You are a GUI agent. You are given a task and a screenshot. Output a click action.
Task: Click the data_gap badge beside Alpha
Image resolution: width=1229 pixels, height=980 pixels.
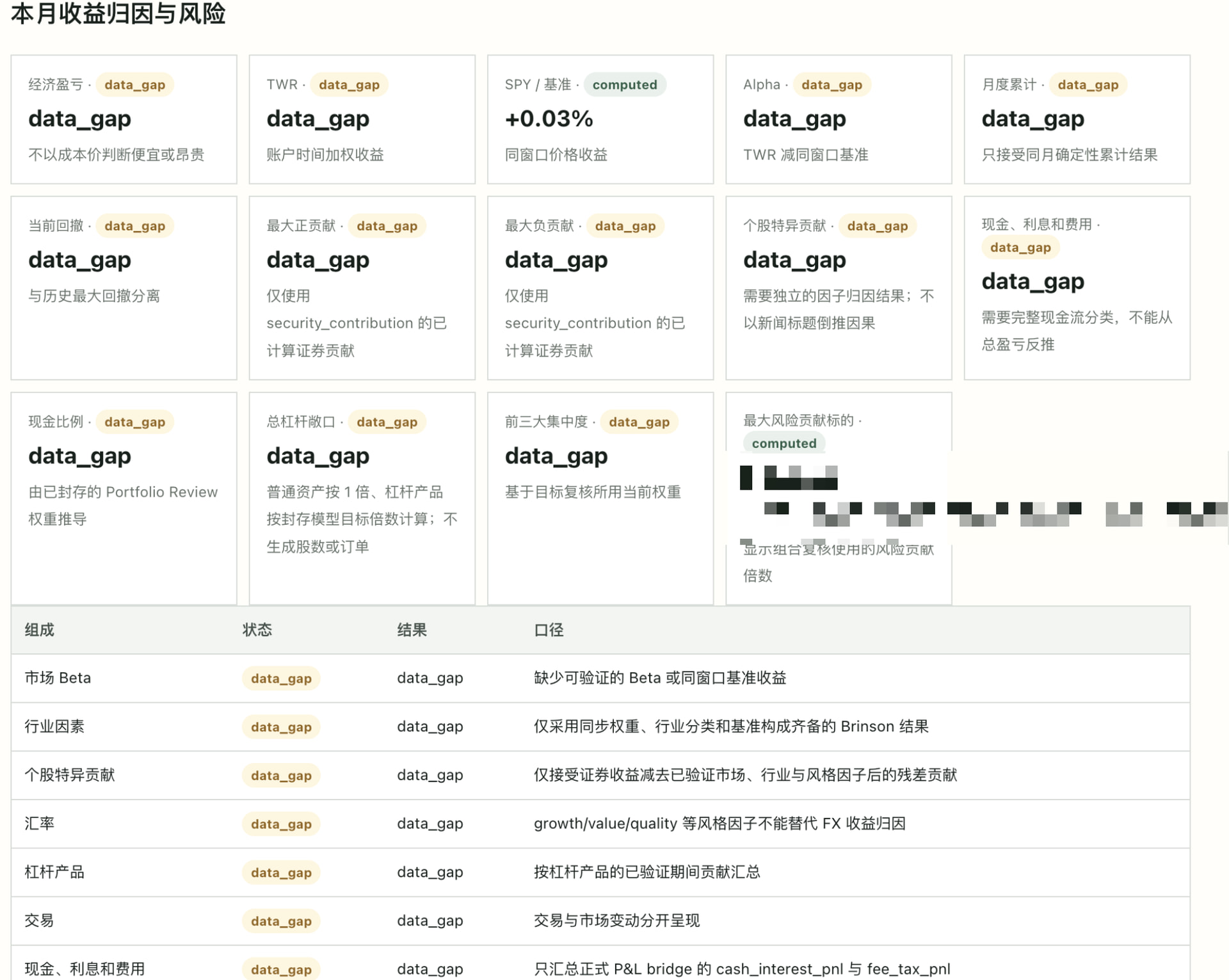pyautogui.click(x=831, y=84)
